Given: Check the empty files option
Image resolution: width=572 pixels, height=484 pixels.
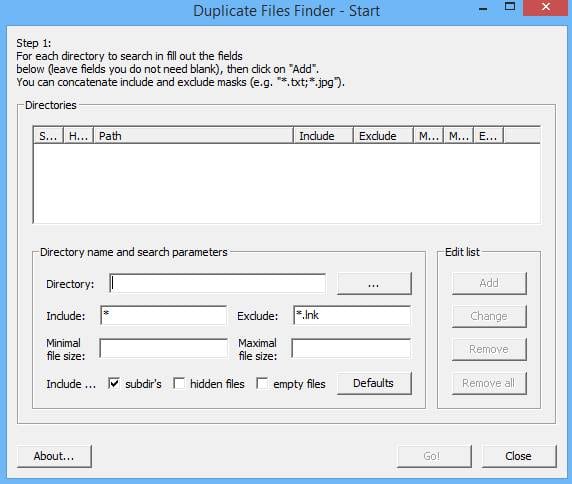Looking at the screenshot, I should click(x=262, y=383).
